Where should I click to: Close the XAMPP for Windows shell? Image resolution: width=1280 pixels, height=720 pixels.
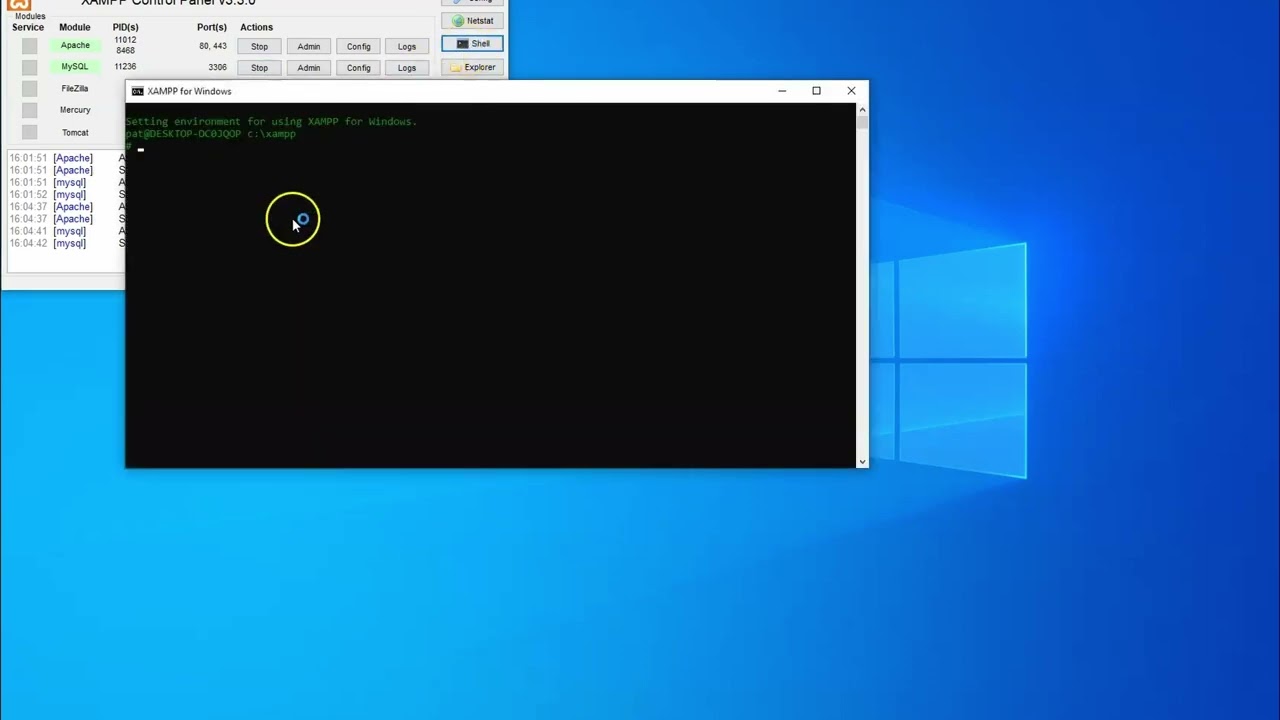(x=851, y=91)
